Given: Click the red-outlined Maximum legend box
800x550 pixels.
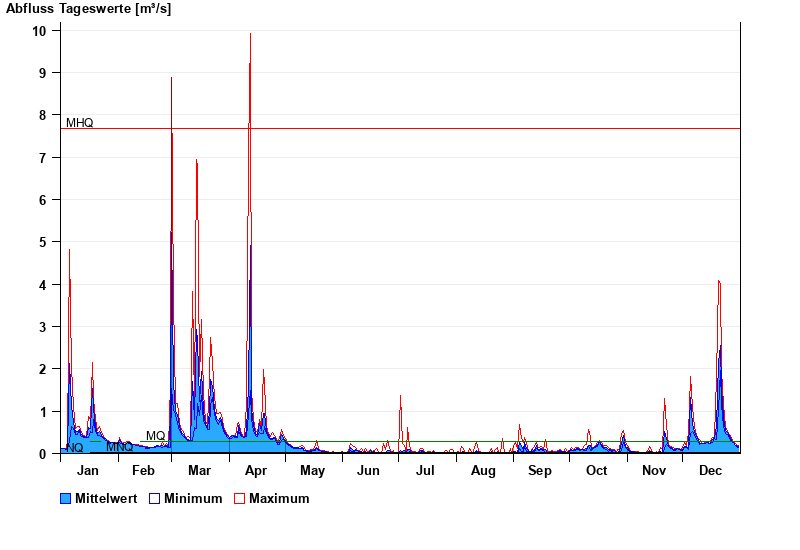Looking at the screenshot, I should [239, 498].
